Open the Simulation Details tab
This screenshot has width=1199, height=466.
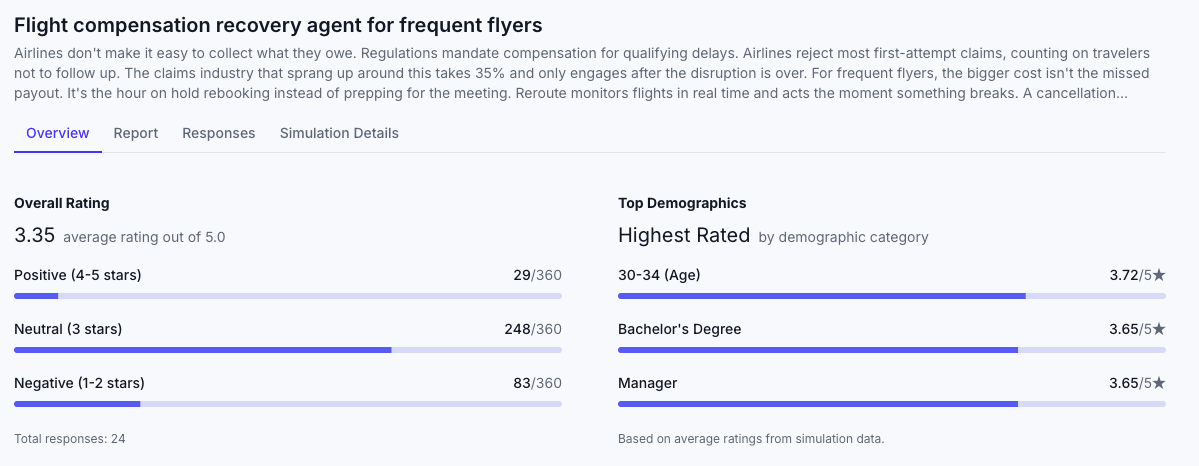pyautogui.click(x=339, y=133)
